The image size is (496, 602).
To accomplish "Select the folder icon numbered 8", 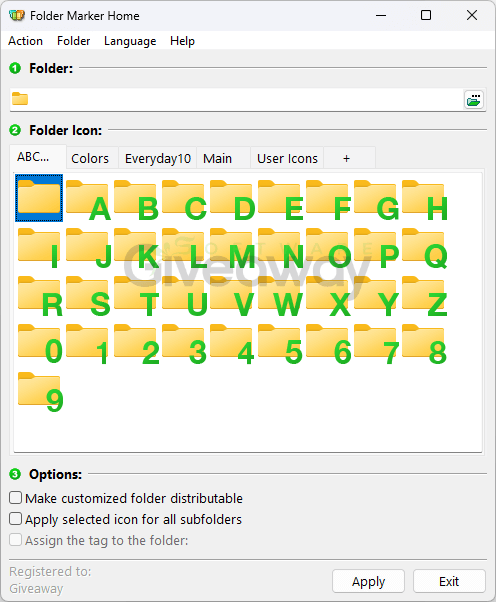I will pyautogui.click(x=423, y=343).
